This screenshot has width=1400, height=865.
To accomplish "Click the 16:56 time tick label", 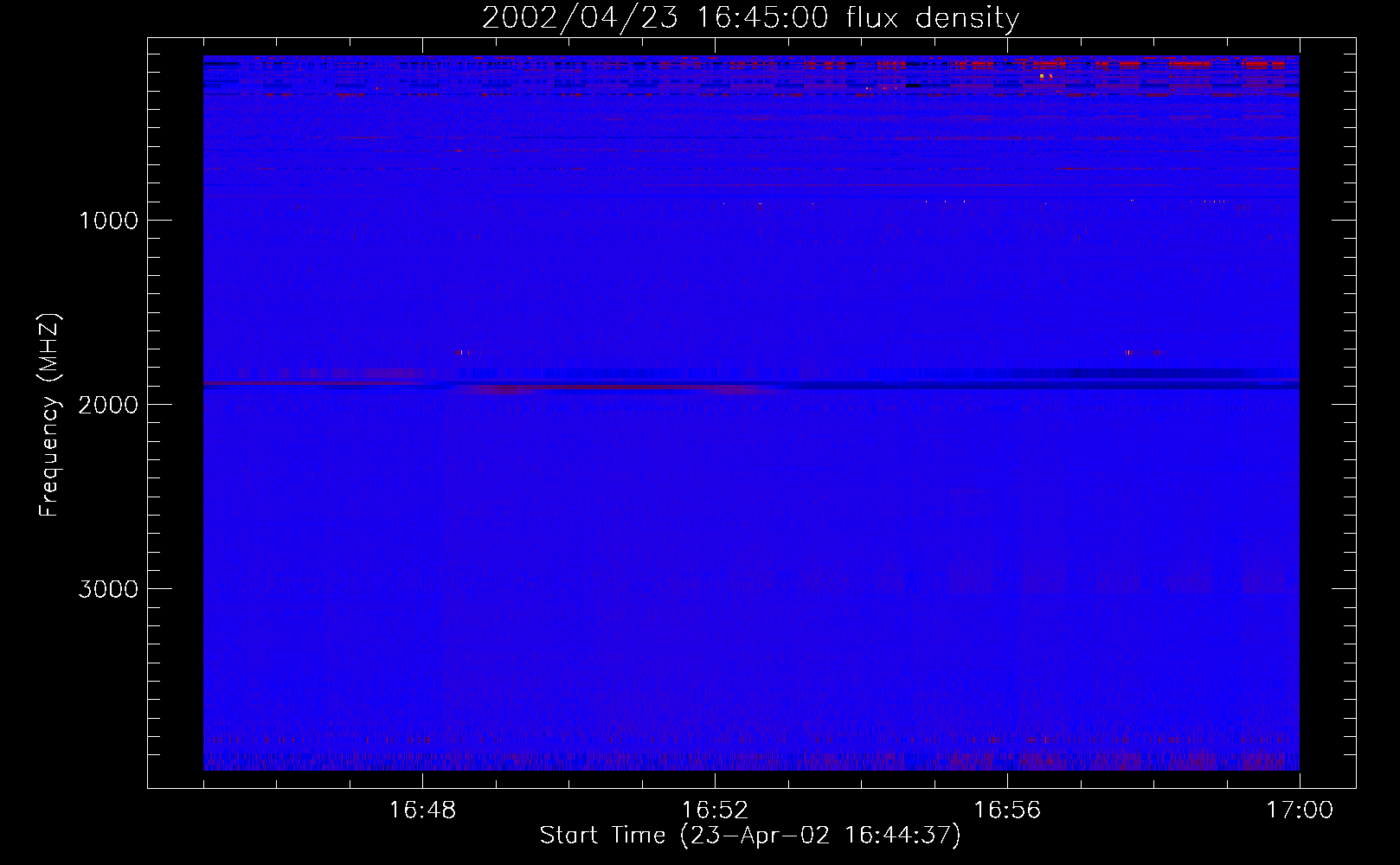I will [x=1007, y=811].
